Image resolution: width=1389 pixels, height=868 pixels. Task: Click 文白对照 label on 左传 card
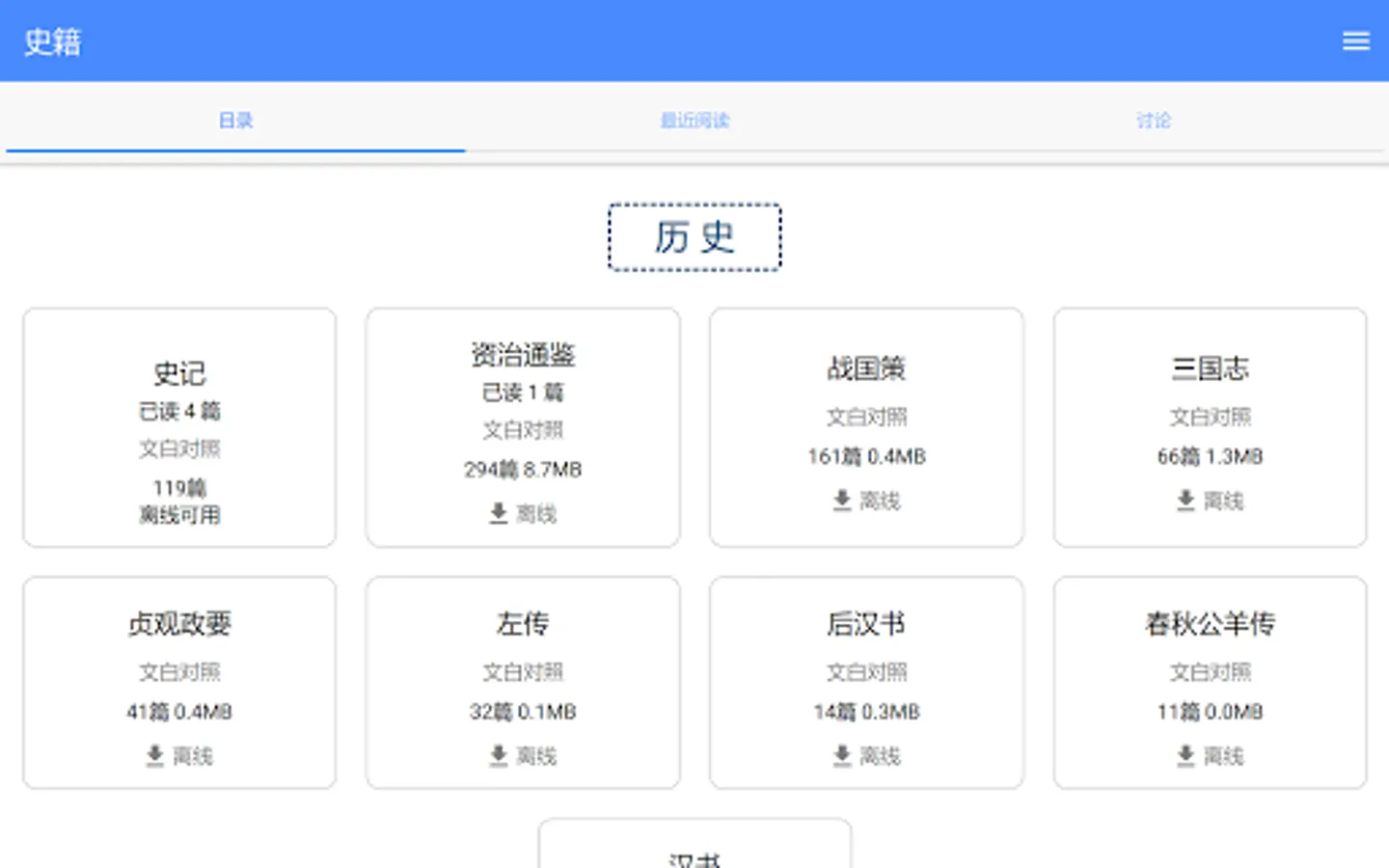(x=523, y=671)
